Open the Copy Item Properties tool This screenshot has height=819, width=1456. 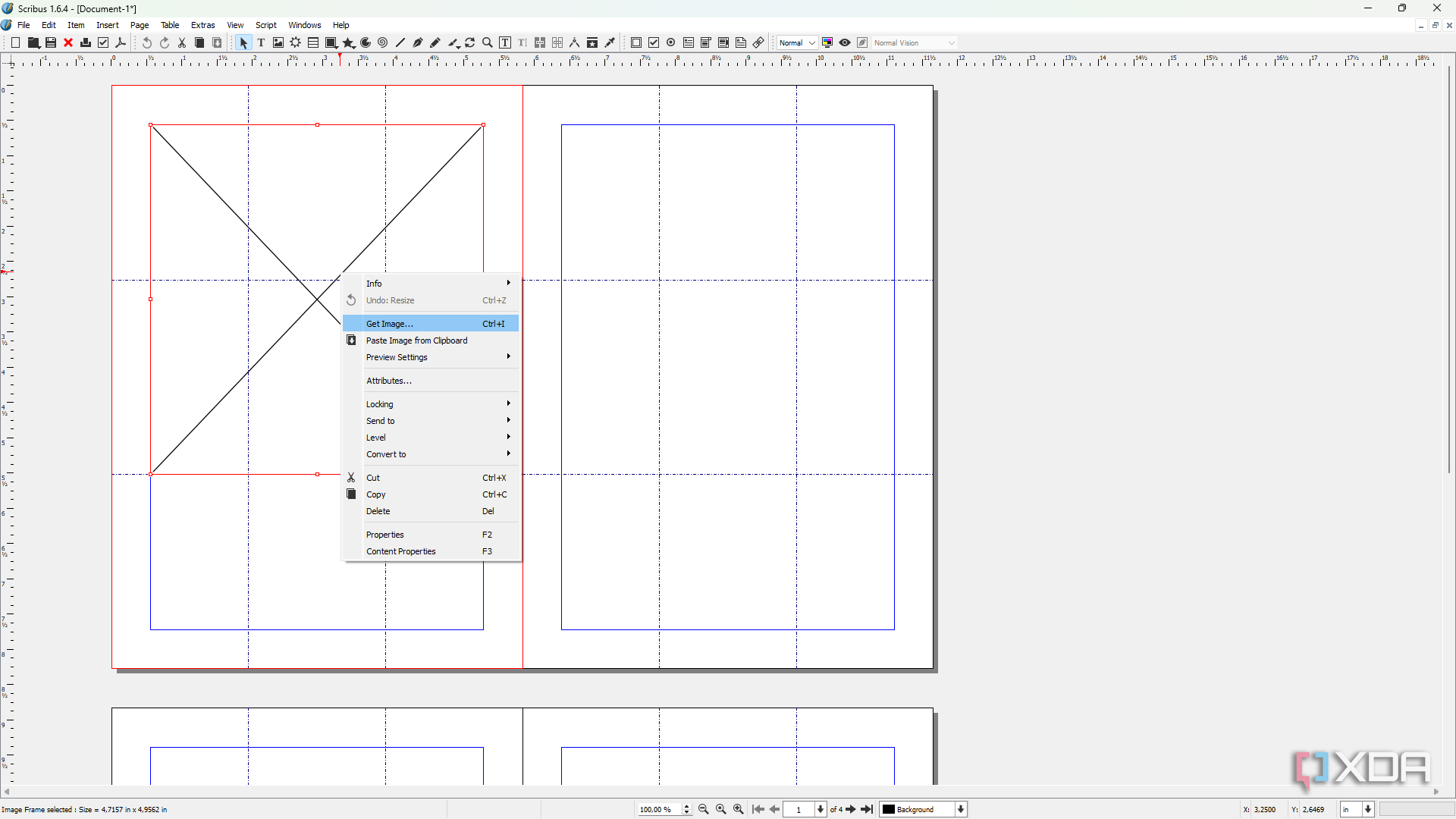tap(592, 43)
